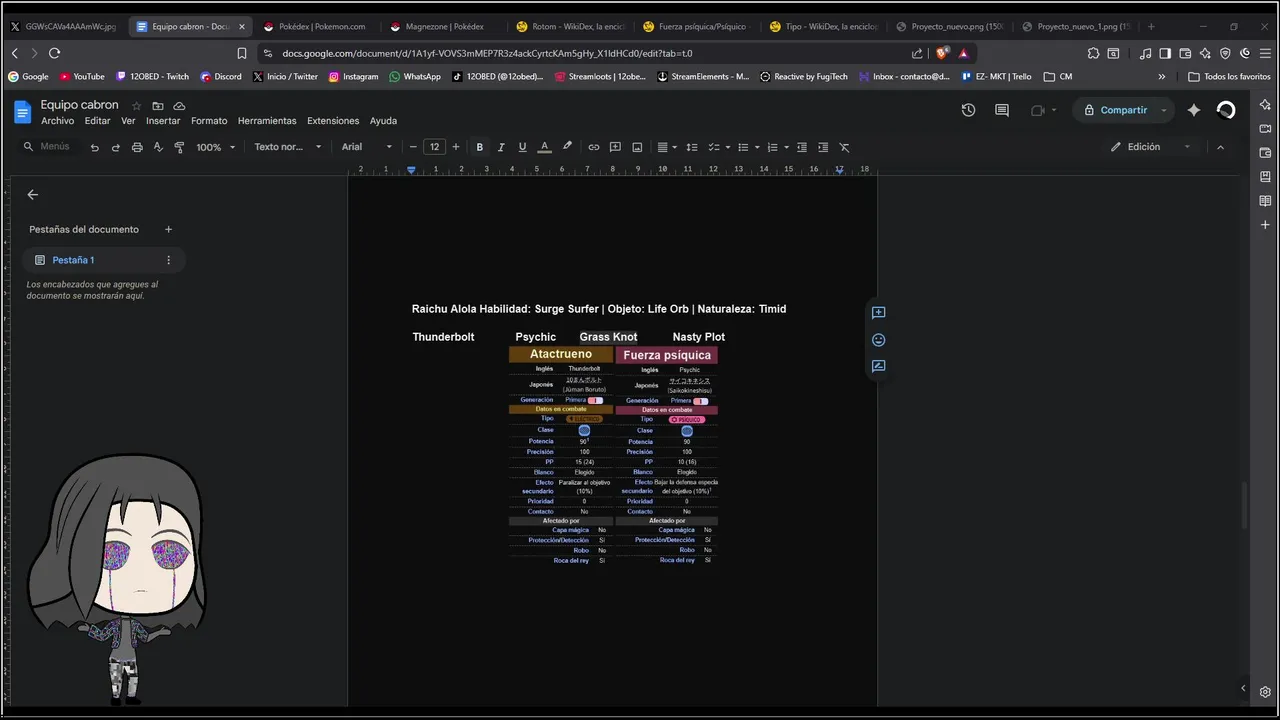Image resolution: width=1280 pixels, height=720 pixels.
Task: Move document to folder icon
Action: pyautogui.click(x=158, y=106)
